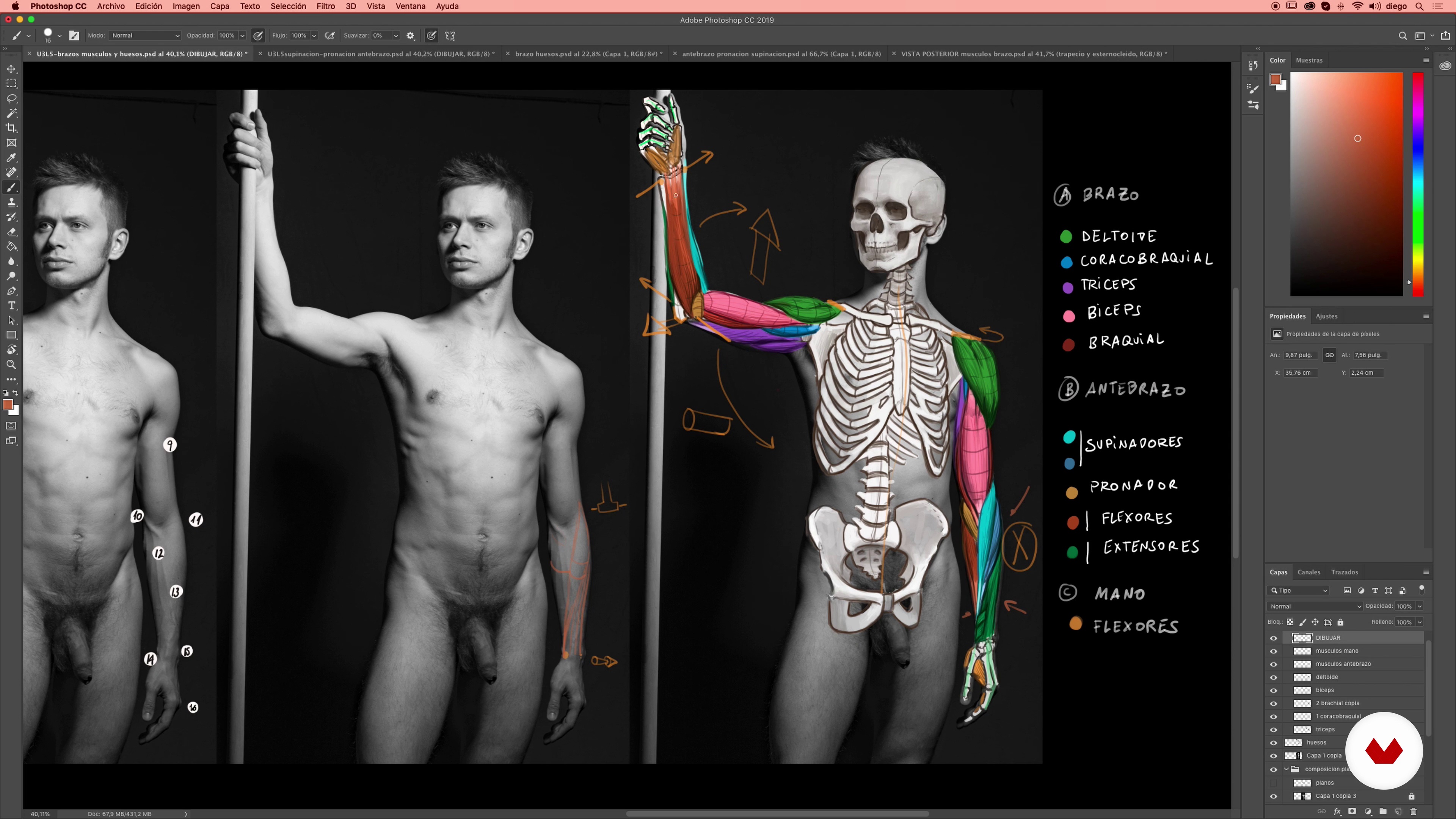Select the Horizontal Type tool
This screenshot has width=1456, height=819.
point(11,306)
